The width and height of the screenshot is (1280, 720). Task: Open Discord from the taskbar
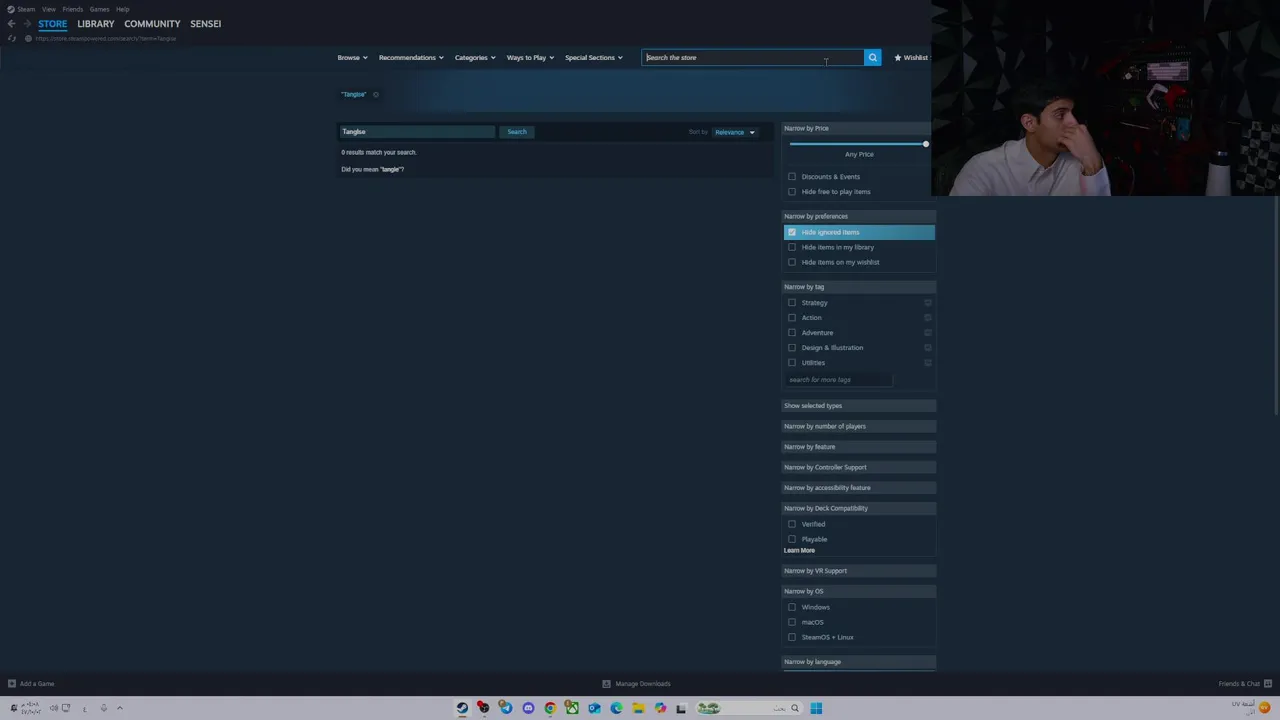coord(528,708)
